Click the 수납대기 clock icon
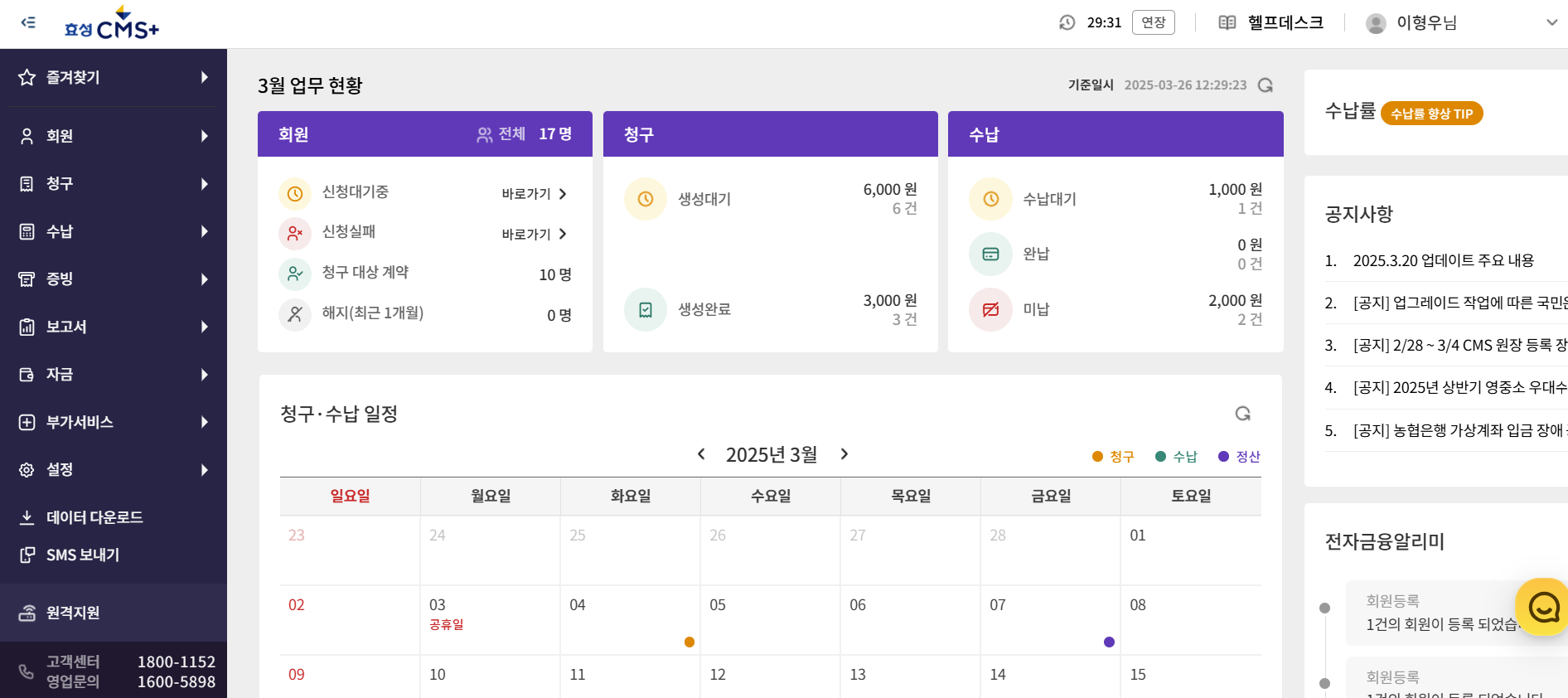 pos(991,199)
